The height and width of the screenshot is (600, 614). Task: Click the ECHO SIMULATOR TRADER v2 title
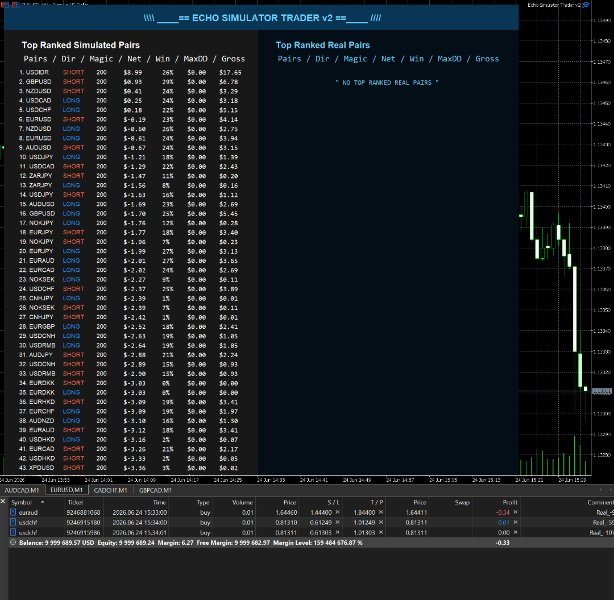point(262,18)
